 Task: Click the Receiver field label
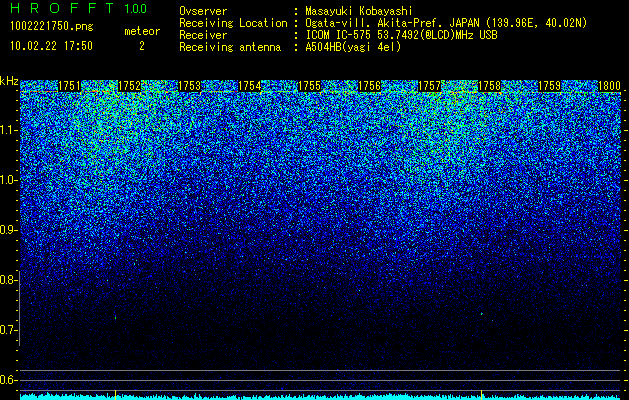pyautogui.click(x=203, y=35)
